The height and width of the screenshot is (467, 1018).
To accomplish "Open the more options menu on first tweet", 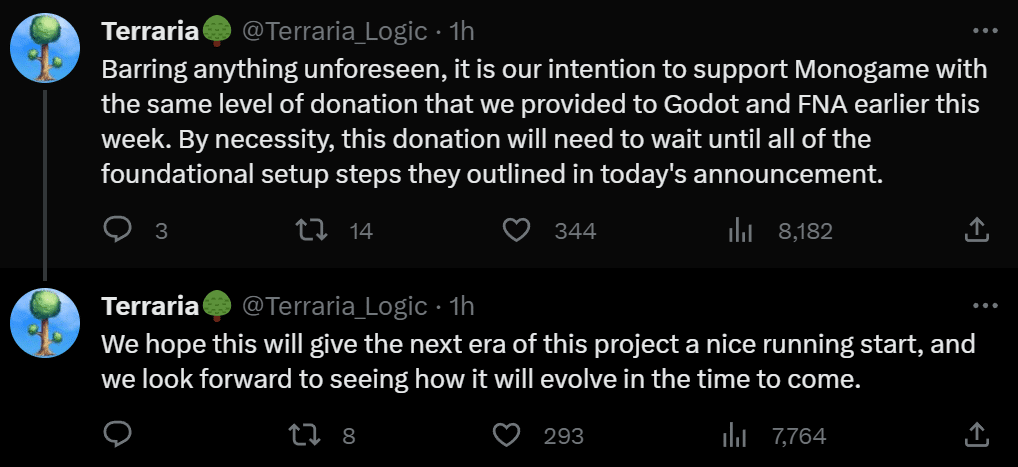I will click(985, 31).
